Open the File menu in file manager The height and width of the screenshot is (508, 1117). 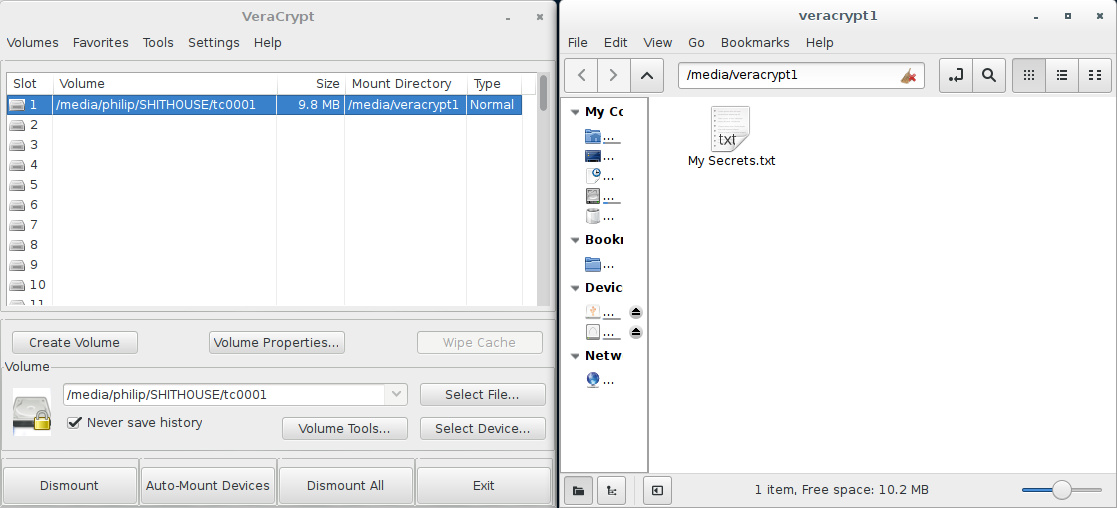pos(578,43)
